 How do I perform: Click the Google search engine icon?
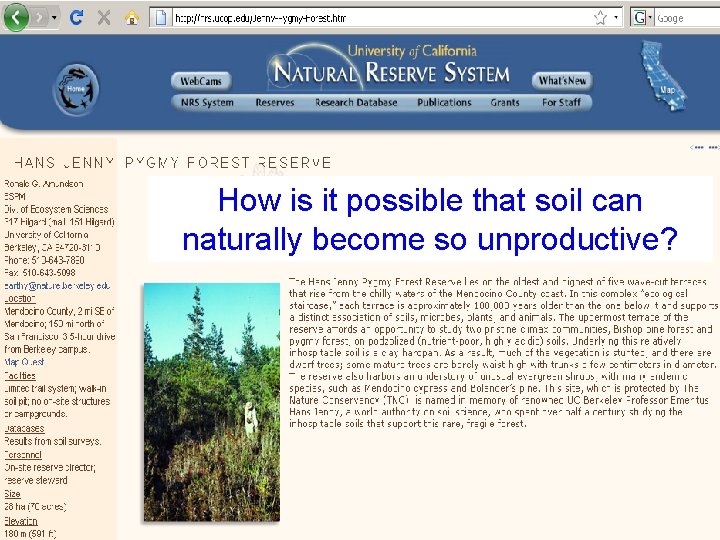(639, 18)
